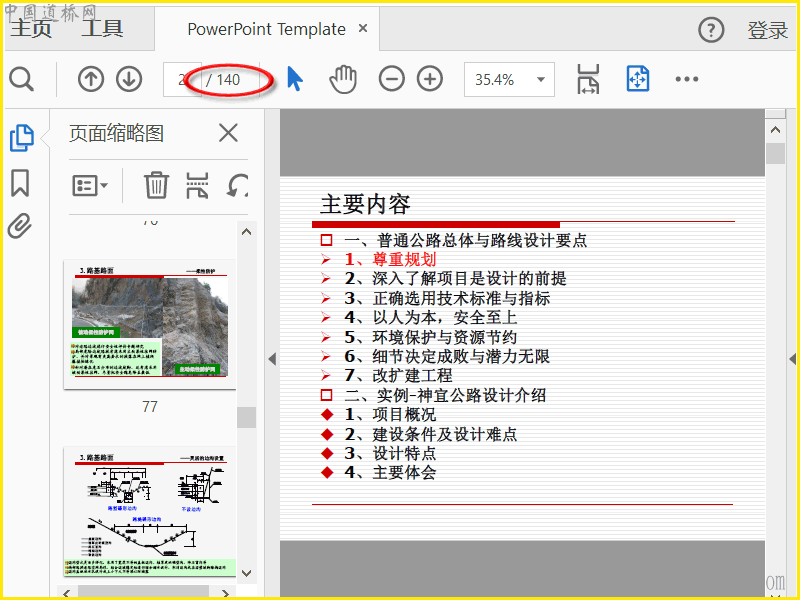Viewport: 800px width, 600px height.
Task: Go to next page with down arrow
Action: pos(129,79)
